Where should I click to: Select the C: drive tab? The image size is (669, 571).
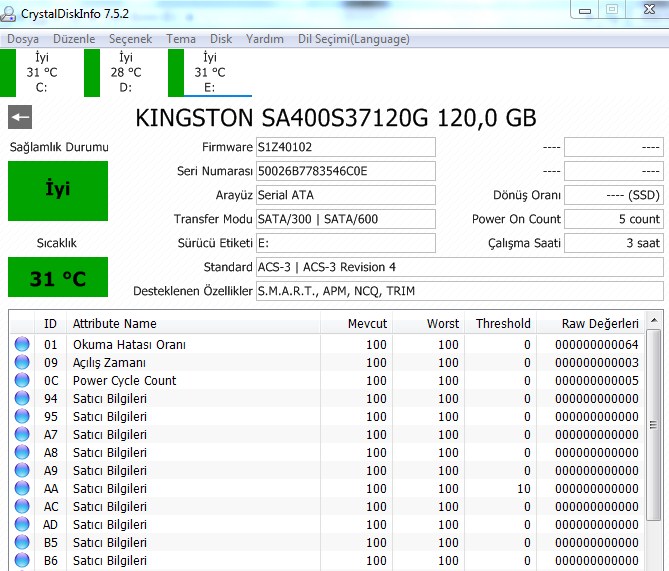(41, 72)
